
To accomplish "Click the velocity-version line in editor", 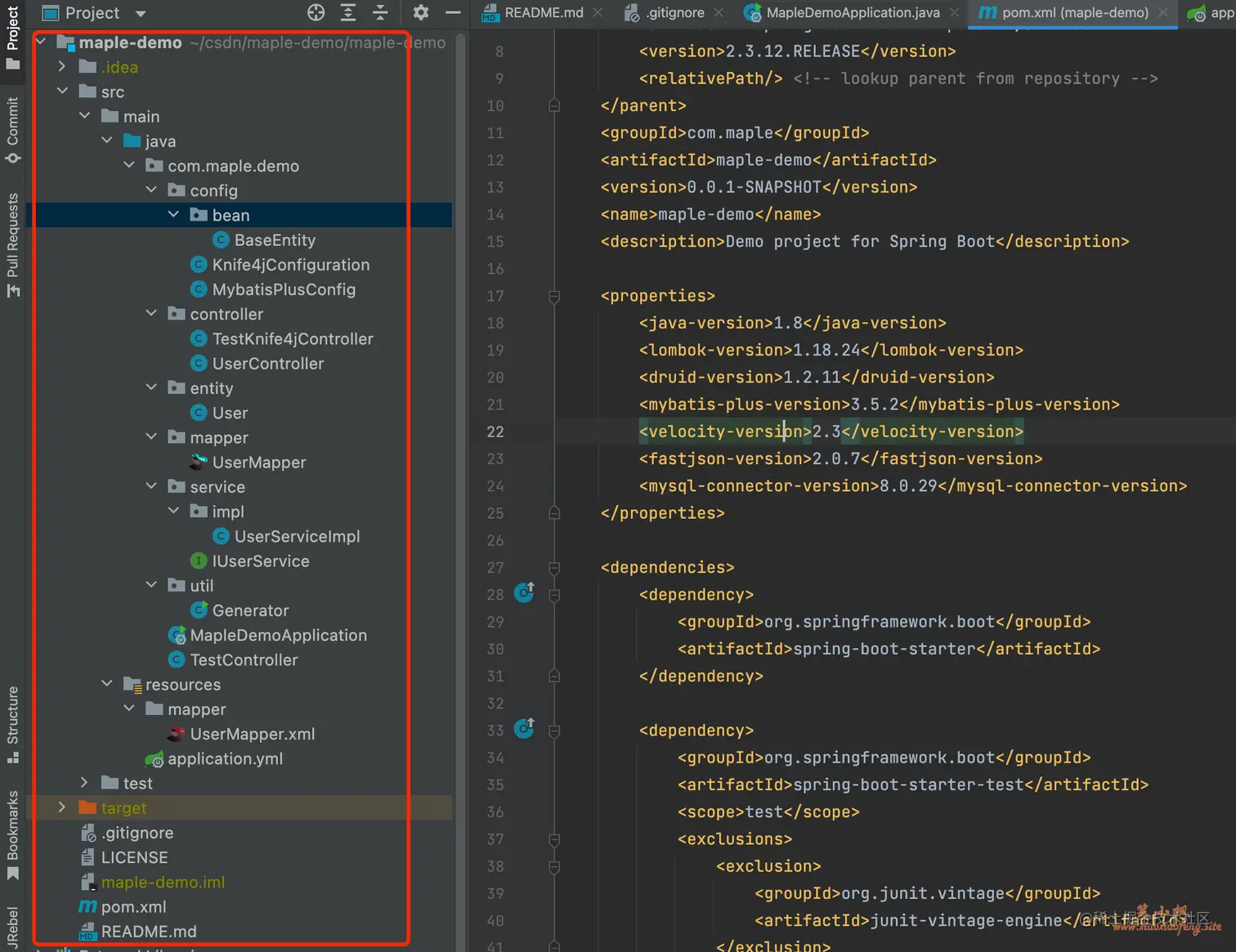I will point(831,431).
